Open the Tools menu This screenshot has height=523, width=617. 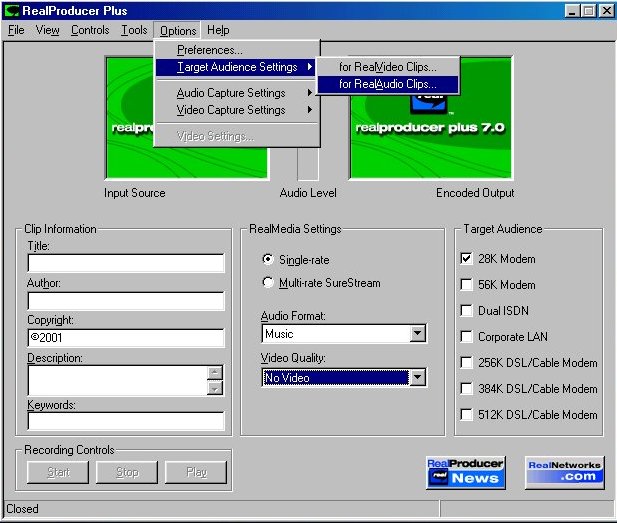coord(134,30)
